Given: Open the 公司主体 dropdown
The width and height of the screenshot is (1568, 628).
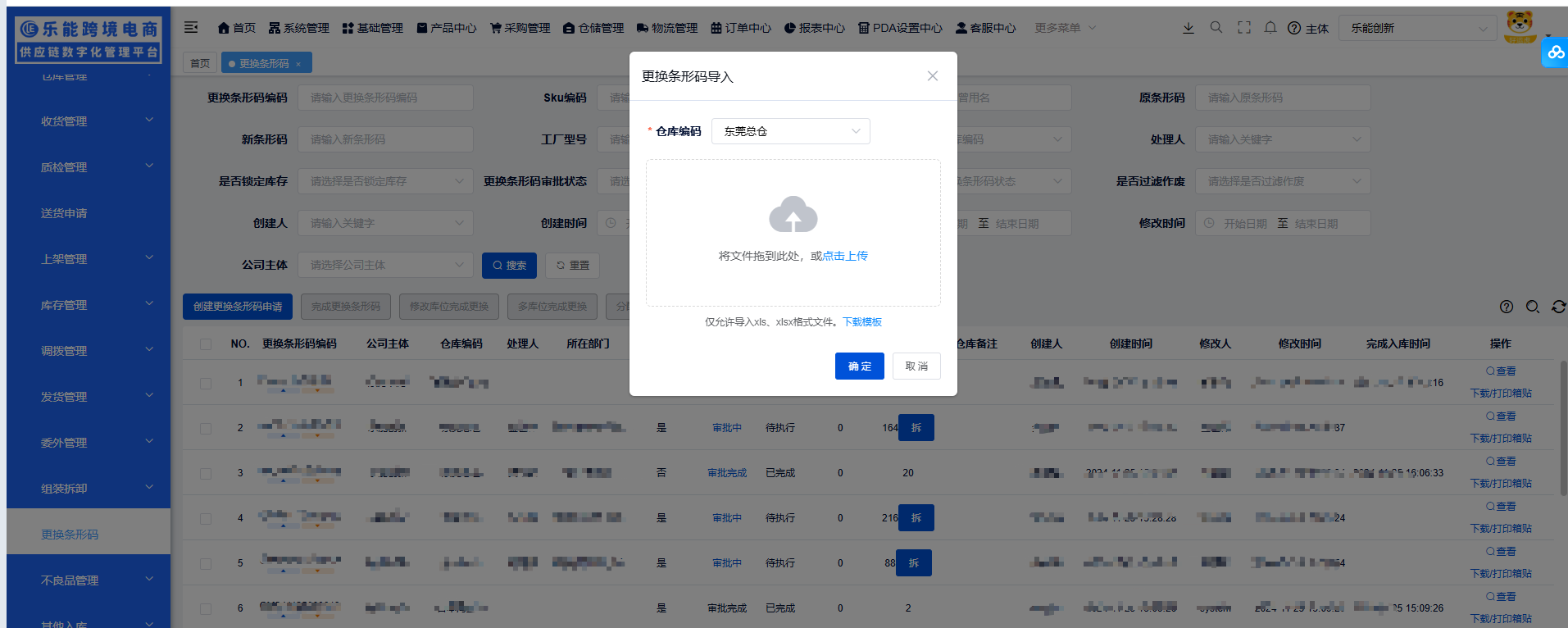Looking at the screenshot, I should (385, 265).
